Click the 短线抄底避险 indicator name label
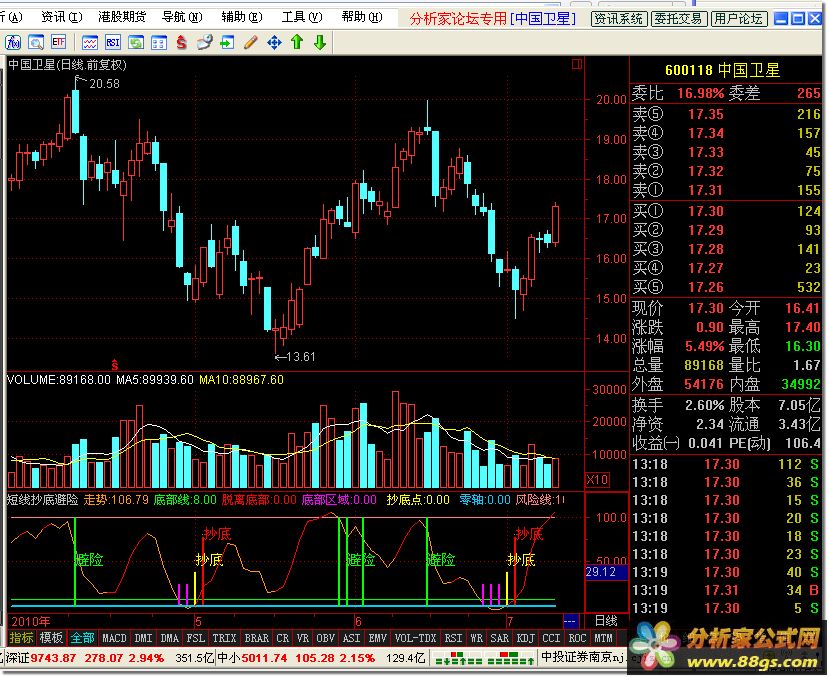829x677 pixels. point(42,500)
